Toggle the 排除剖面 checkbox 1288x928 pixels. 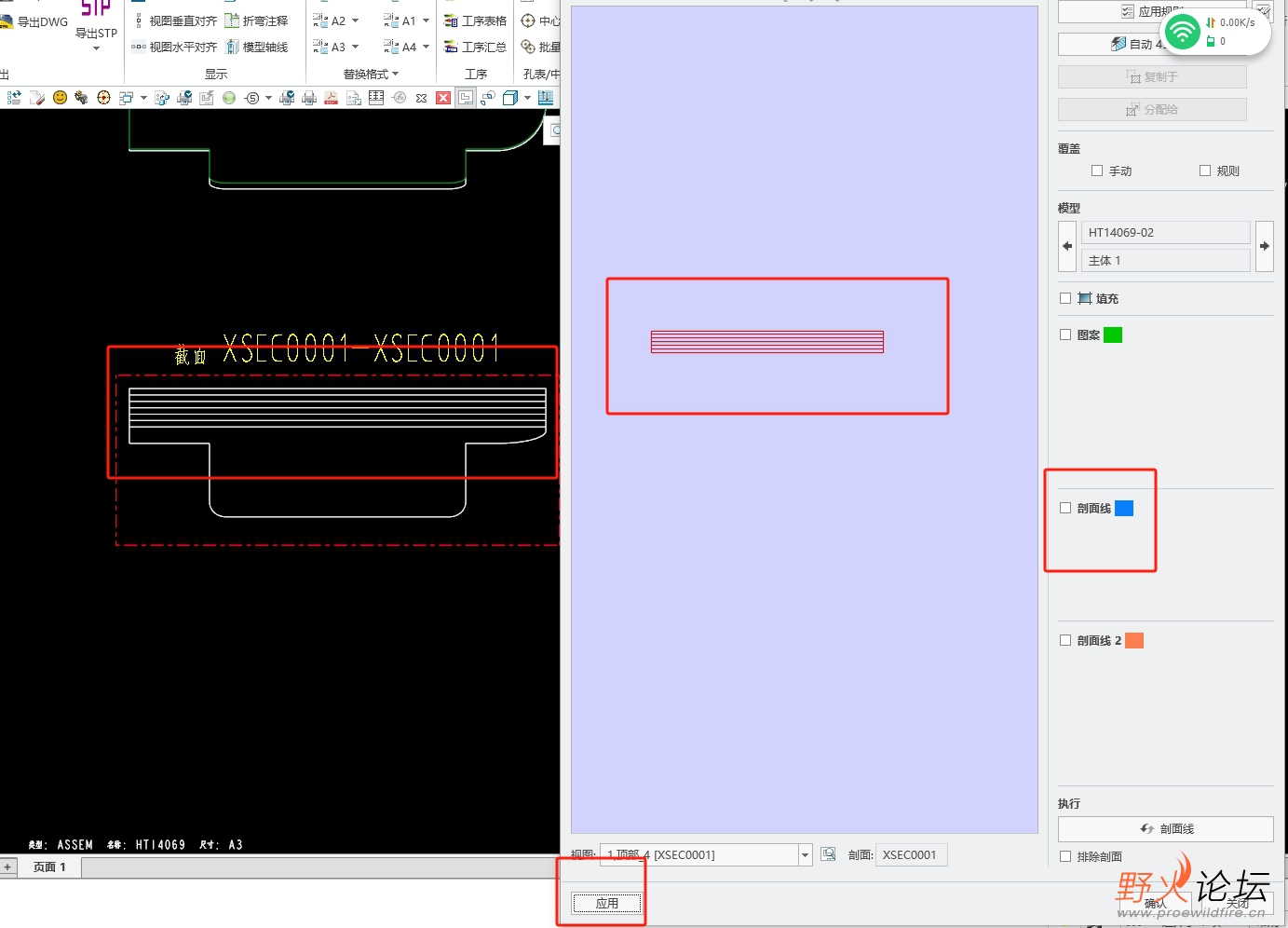[x=1065, y=856]
